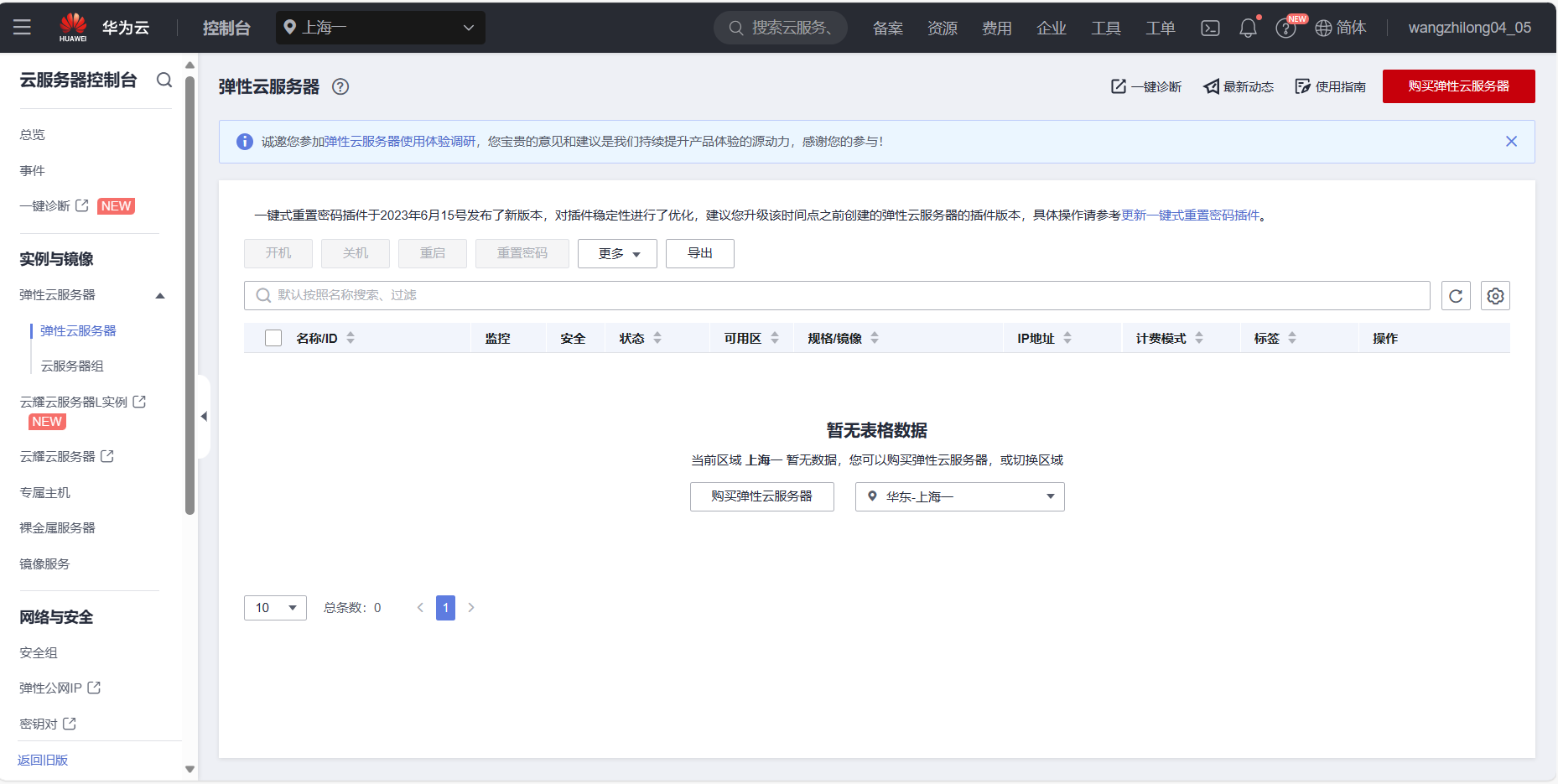Click the search icon beside 云服务器控制台
Image resolution: width=1558 pixels, height=784 pixels.
pos(164,80)
